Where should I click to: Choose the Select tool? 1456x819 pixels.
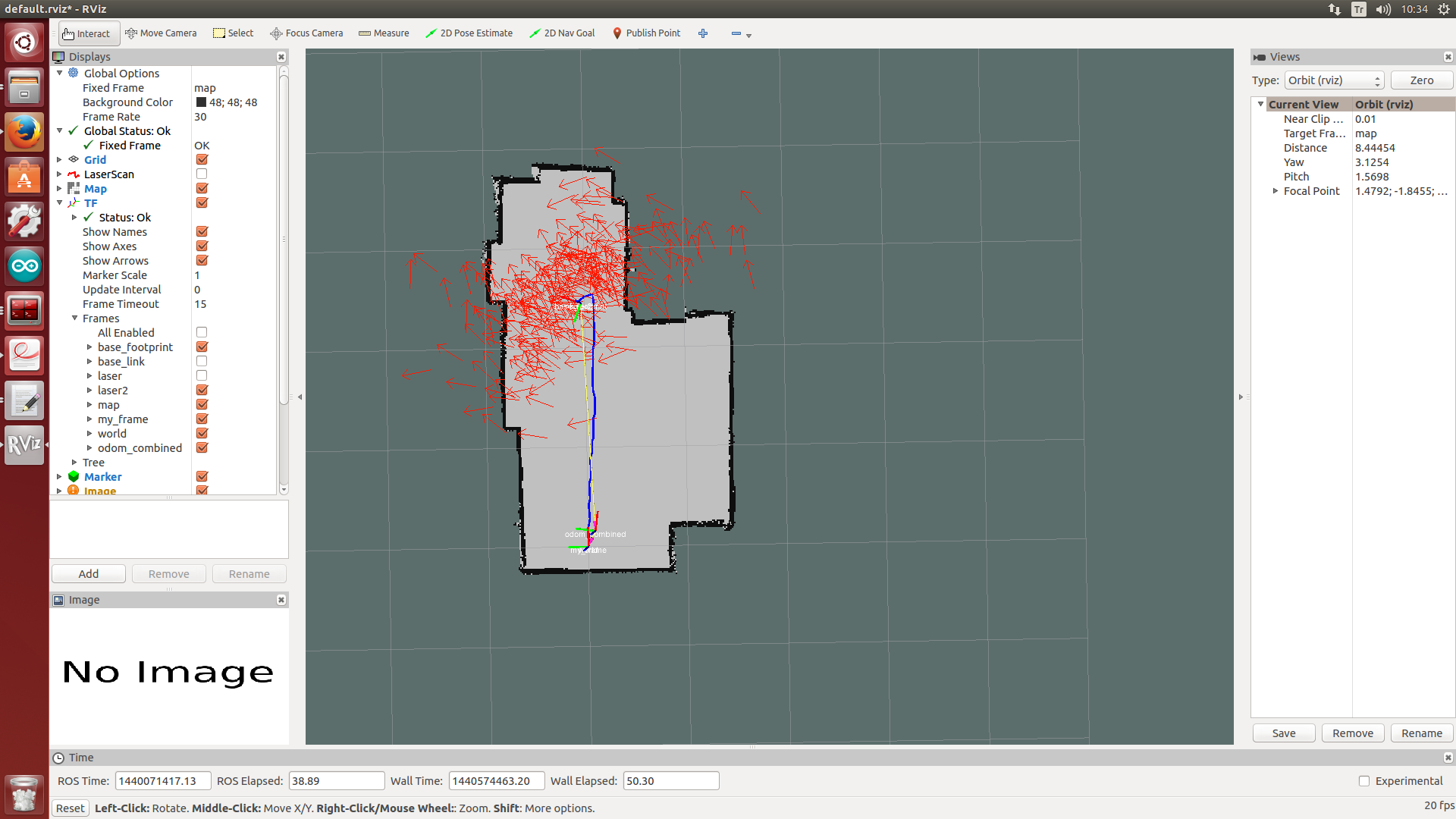[x=233, y=33]
